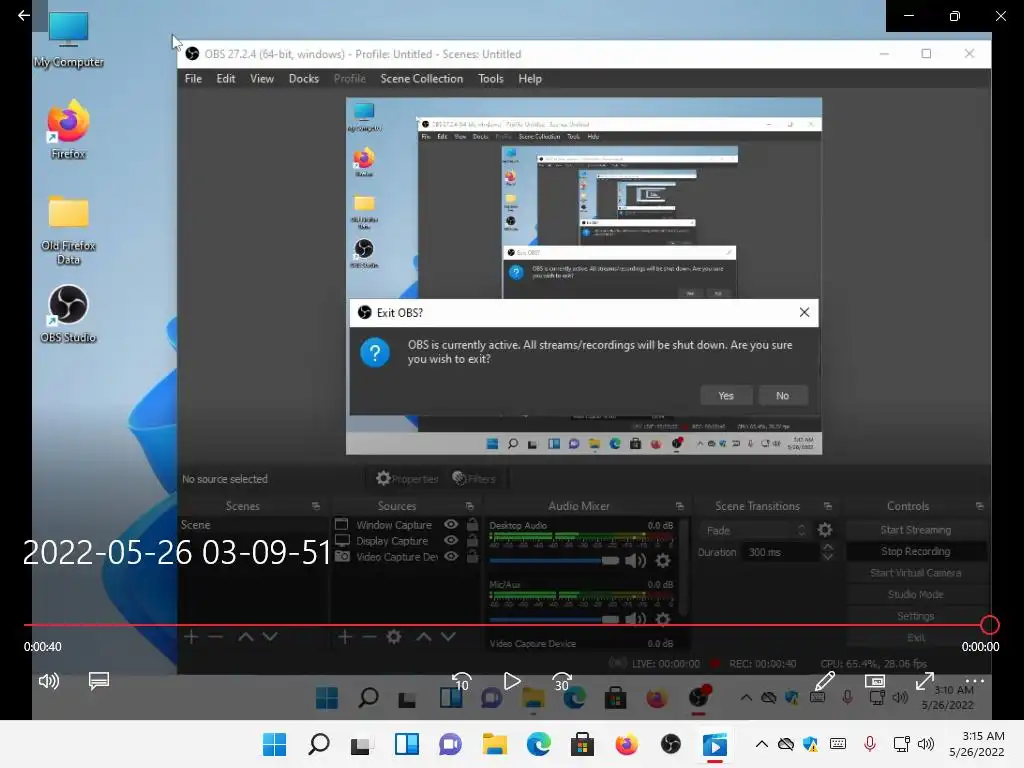Open source properties gear under Sources
The image size is (1024, 768).
[x=394, y=637]
